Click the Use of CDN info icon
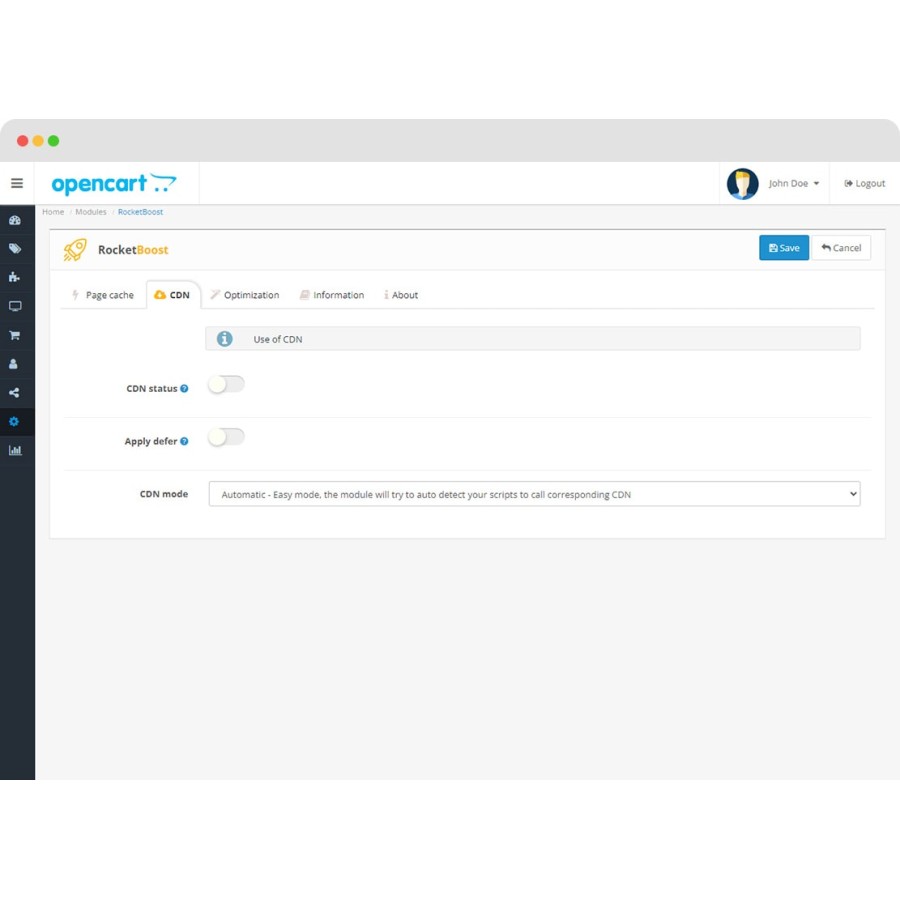Viewport: 900px width, 900px height. (224, 339)
